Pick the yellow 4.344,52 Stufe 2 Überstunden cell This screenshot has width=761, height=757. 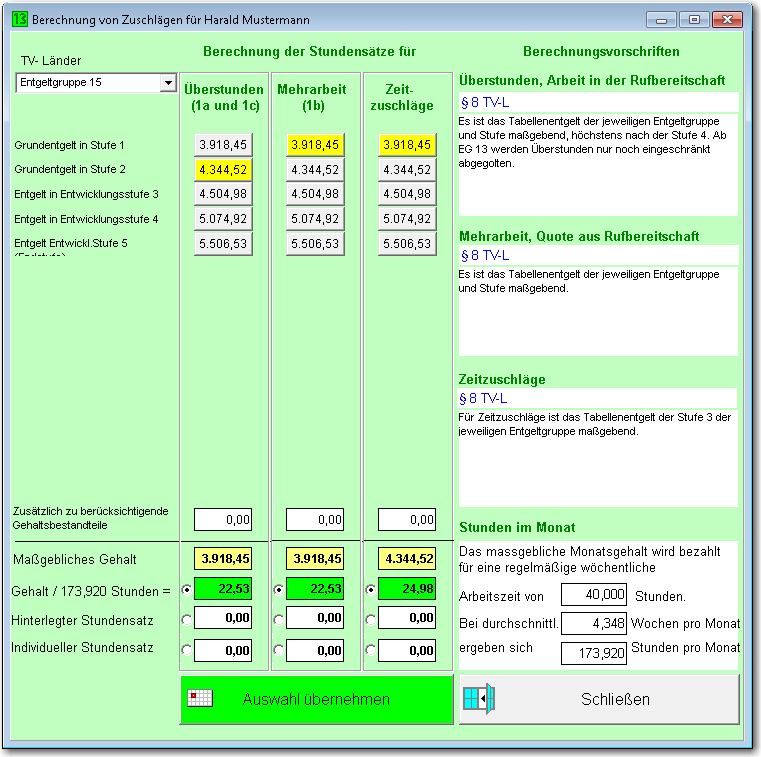(x=223, y=170)
